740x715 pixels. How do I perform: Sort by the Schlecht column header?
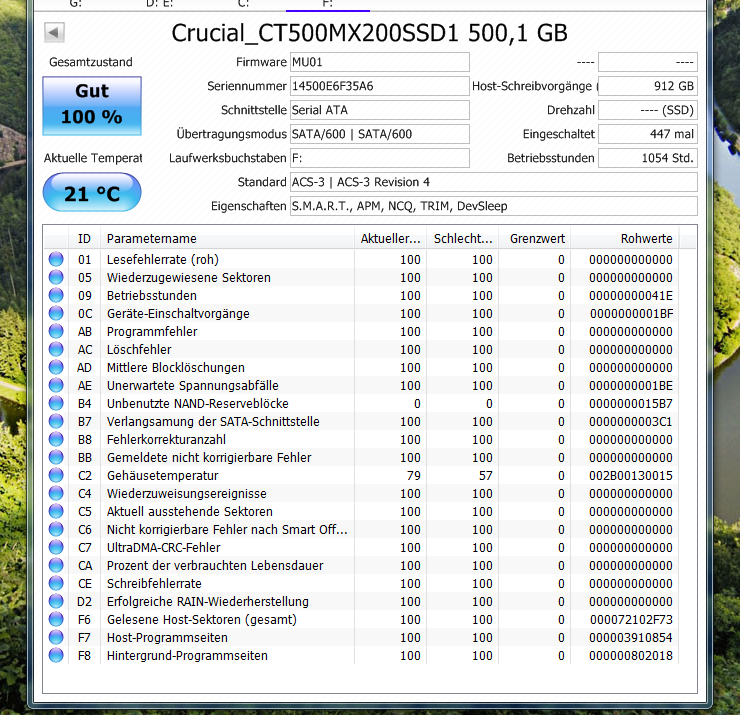462,239
